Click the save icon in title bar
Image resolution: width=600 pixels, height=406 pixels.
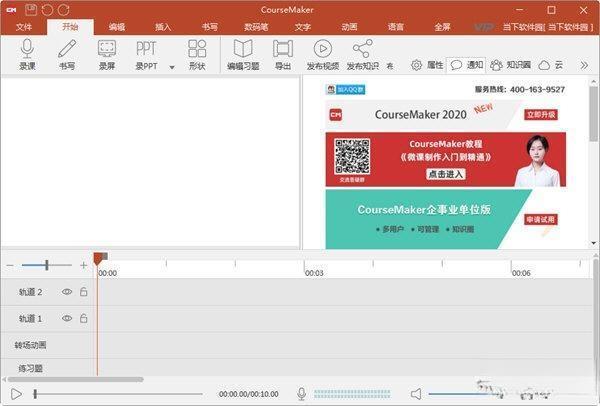tap(31, 10)
